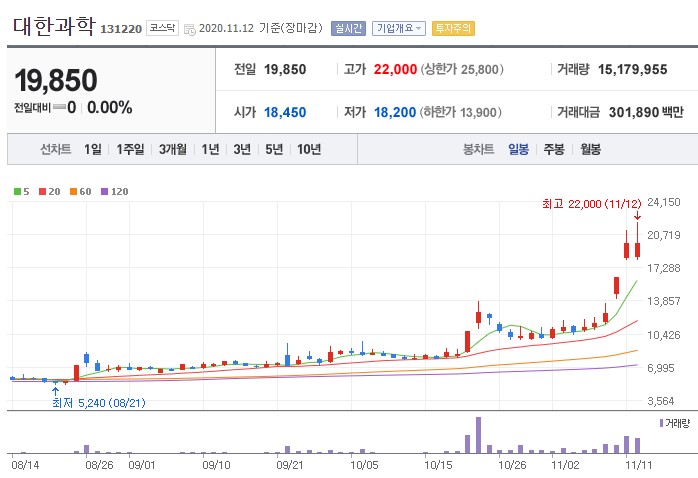Click the 대한과학 stock name title

53,27
